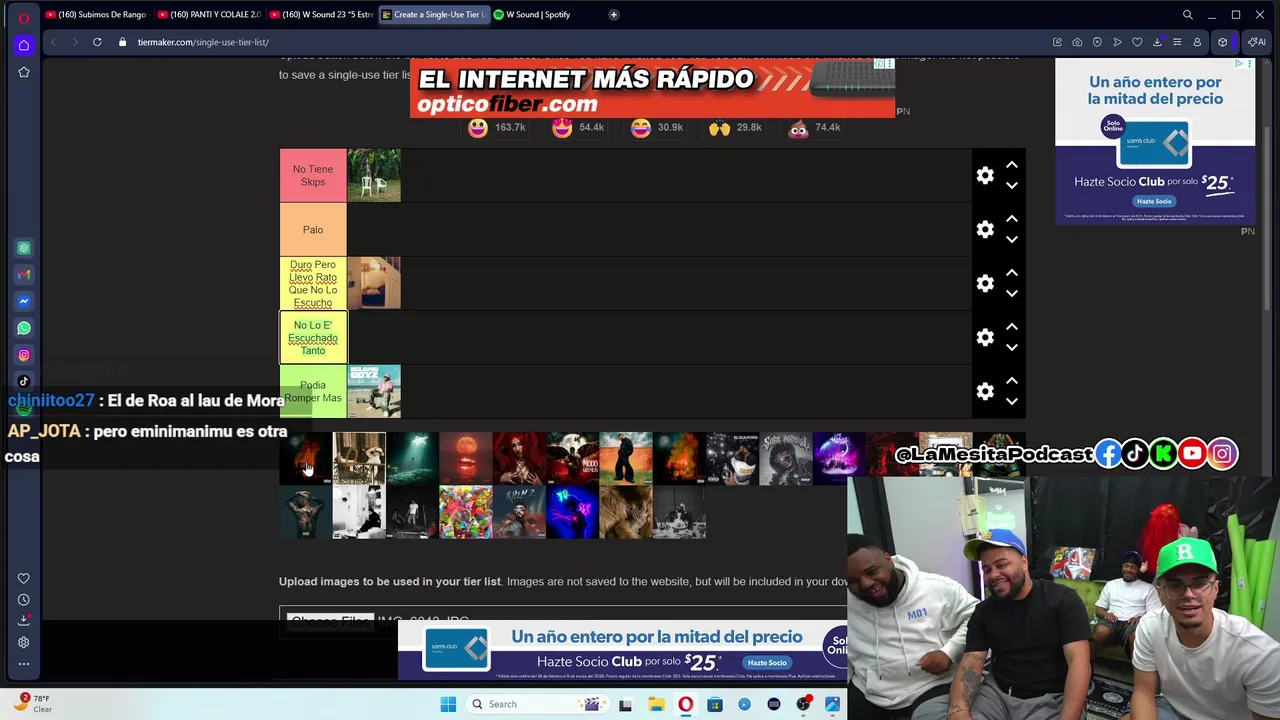Open Opera AI assistant button
Image resolution: width=1280 pixels, height=720 pixels.
1257,42
